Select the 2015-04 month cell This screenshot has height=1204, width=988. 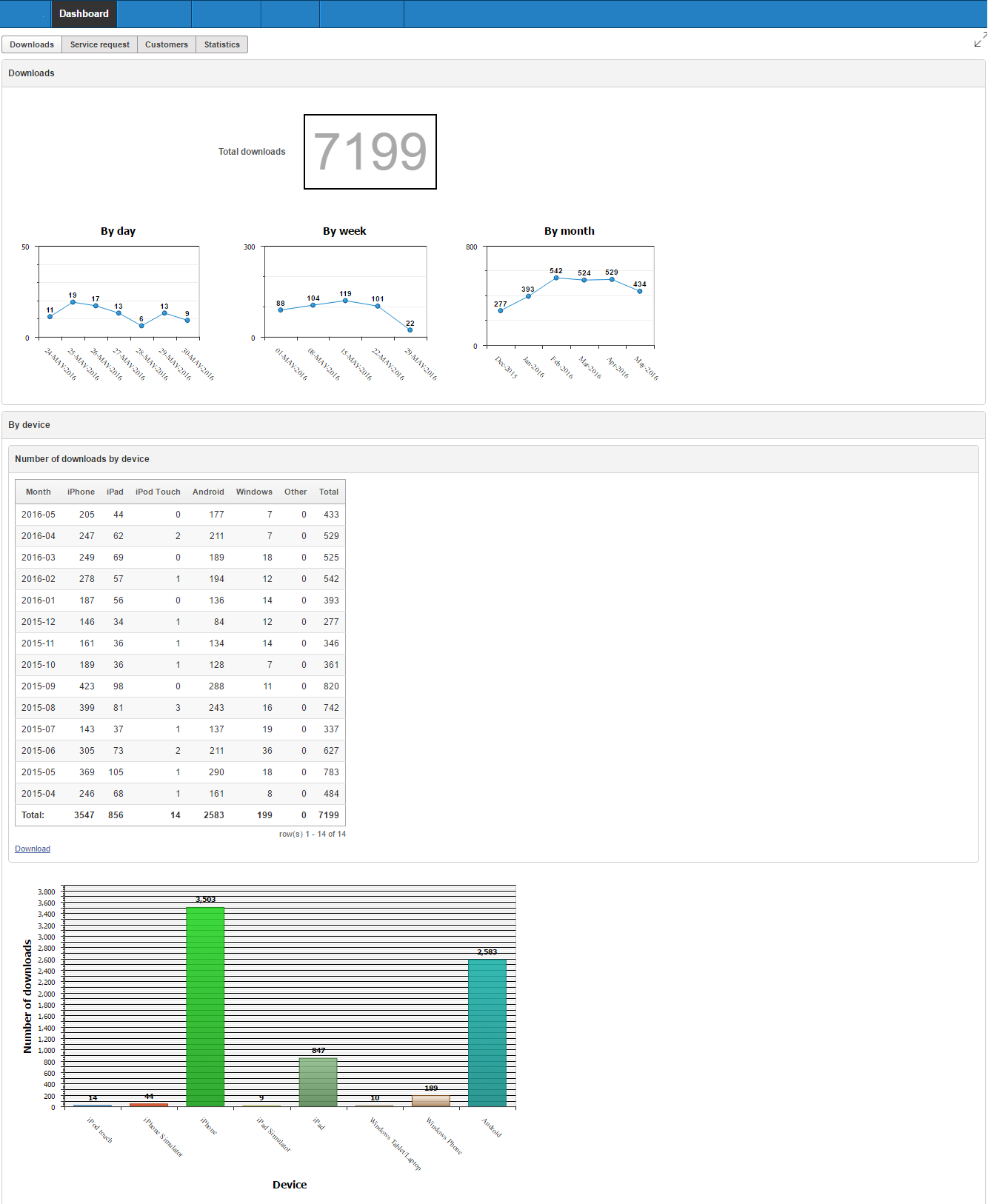(x=39, y=794)
